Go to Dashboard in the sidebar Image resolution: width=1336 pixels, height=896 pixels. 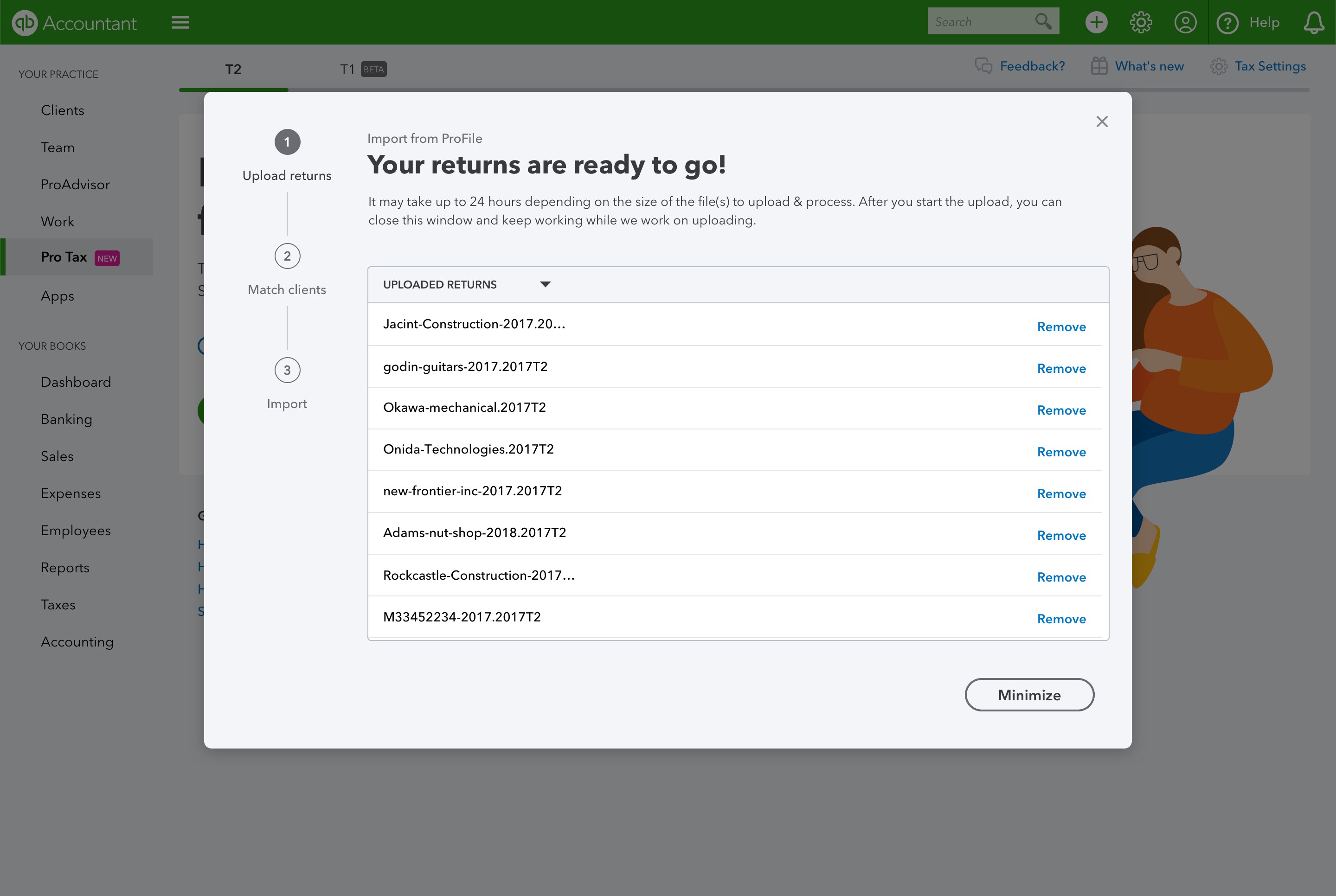(x=76, y=382)
